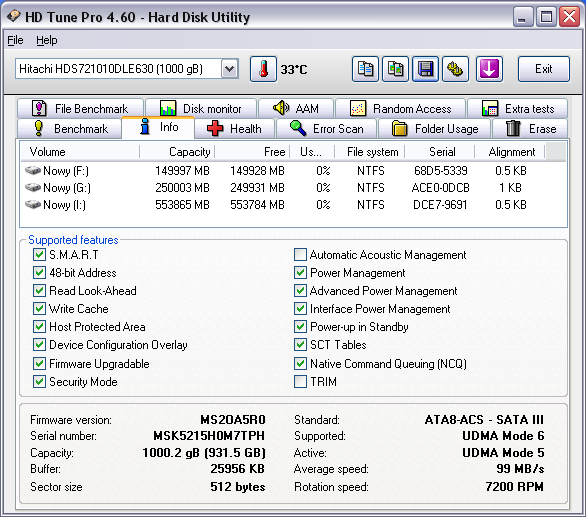
Task: Click the firmware version MS2OA5R0
Action: click(233, 420)
